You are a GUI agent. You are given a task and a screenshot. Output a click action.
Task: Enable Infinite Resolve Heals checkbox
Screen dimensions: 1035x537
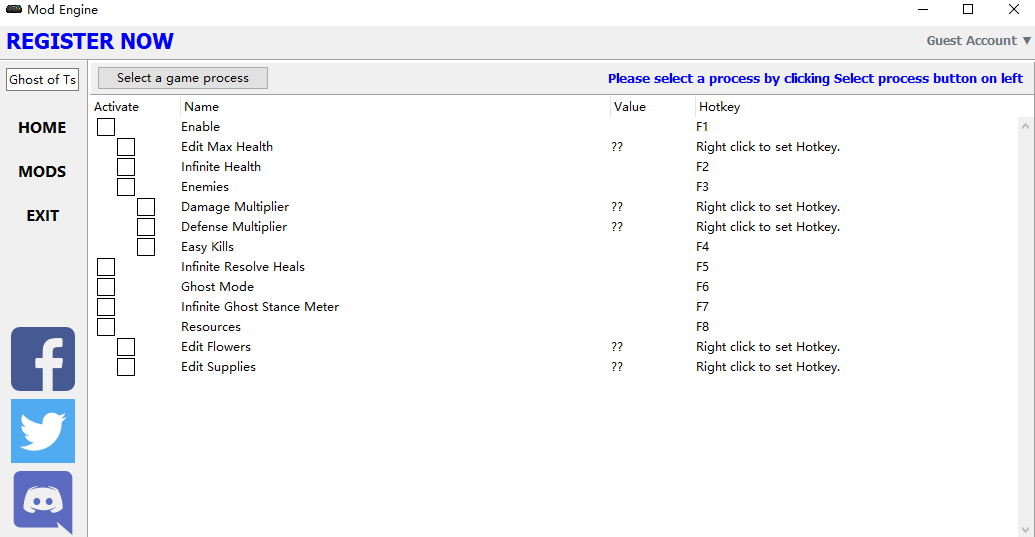tap(106, 267)
